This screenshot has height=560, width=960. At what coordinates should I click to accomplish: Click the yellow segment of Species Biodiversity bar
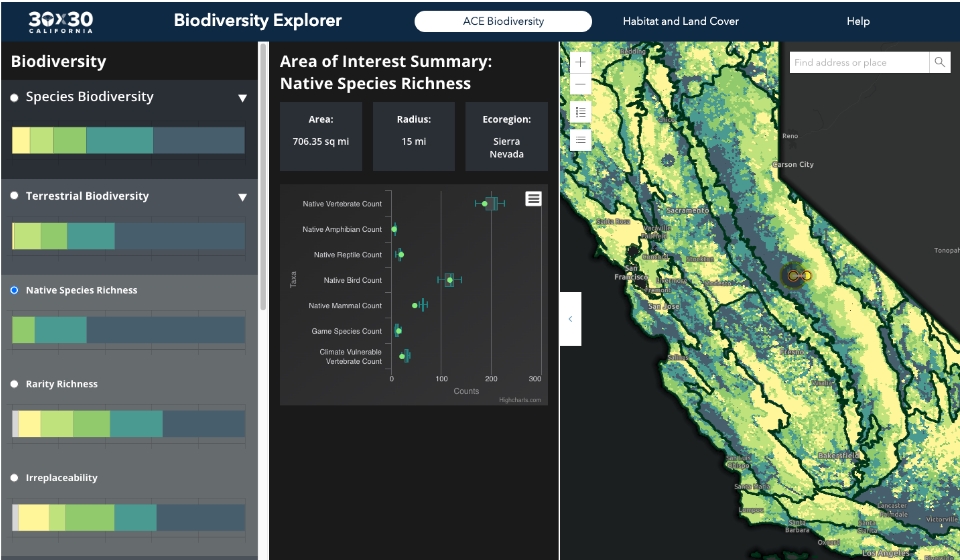[x=21, y=140]
